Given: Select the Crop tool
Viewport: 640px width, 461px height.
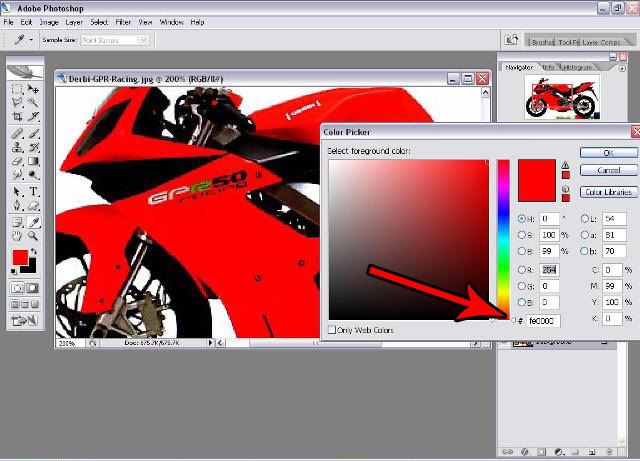Looking at the screenshot, I should click(17, 116).
